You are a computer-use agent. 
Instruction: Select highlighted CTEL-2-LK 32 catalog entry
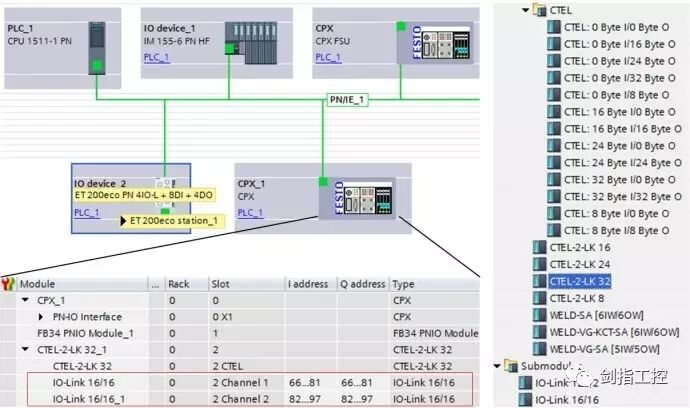click(x=580, y=281)
